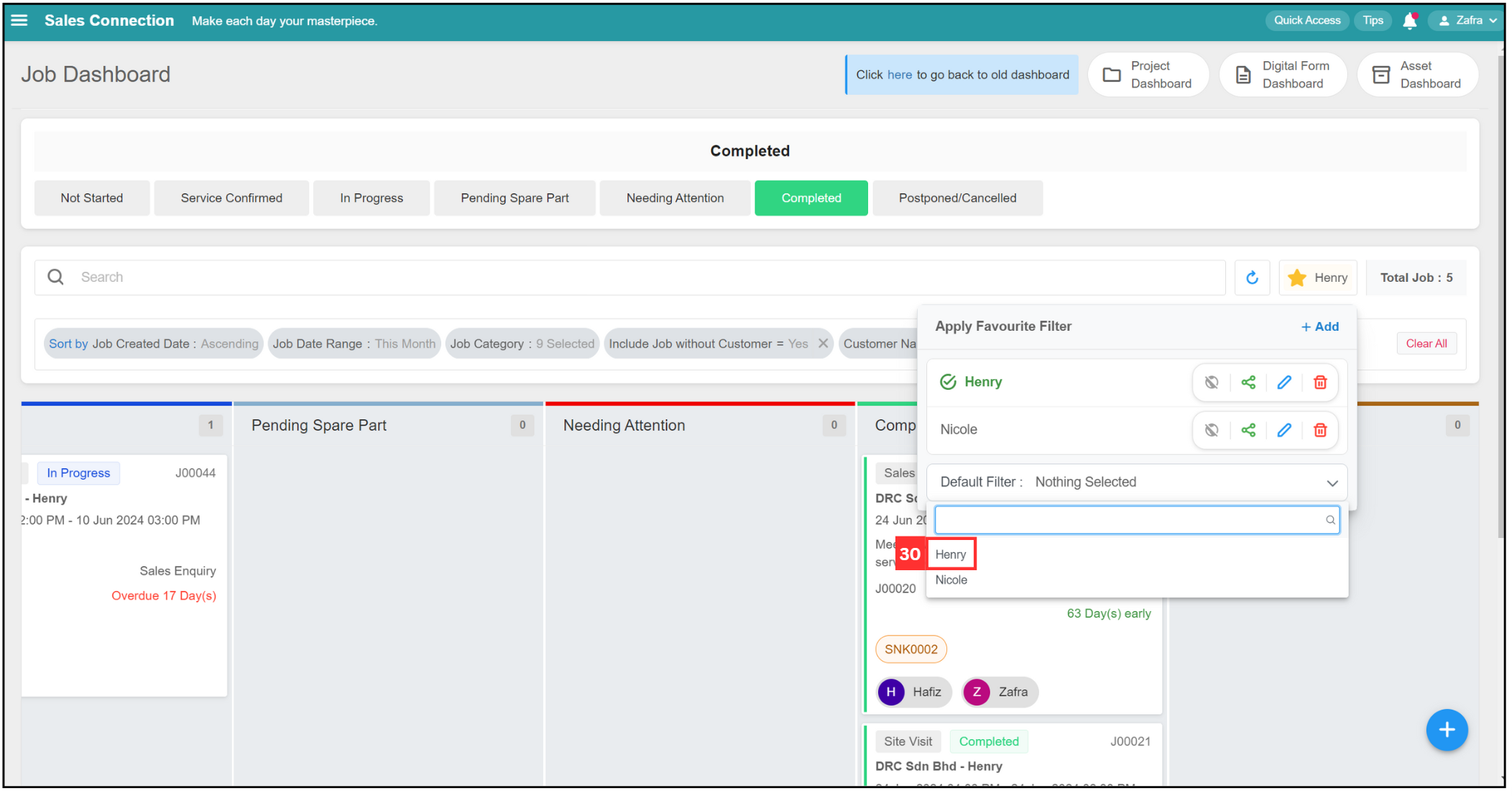Viewport: 1512px width, 796px height.
Task: Open the Asset Dashboard
Action: pyautogui.click(x=1417, y=75)
